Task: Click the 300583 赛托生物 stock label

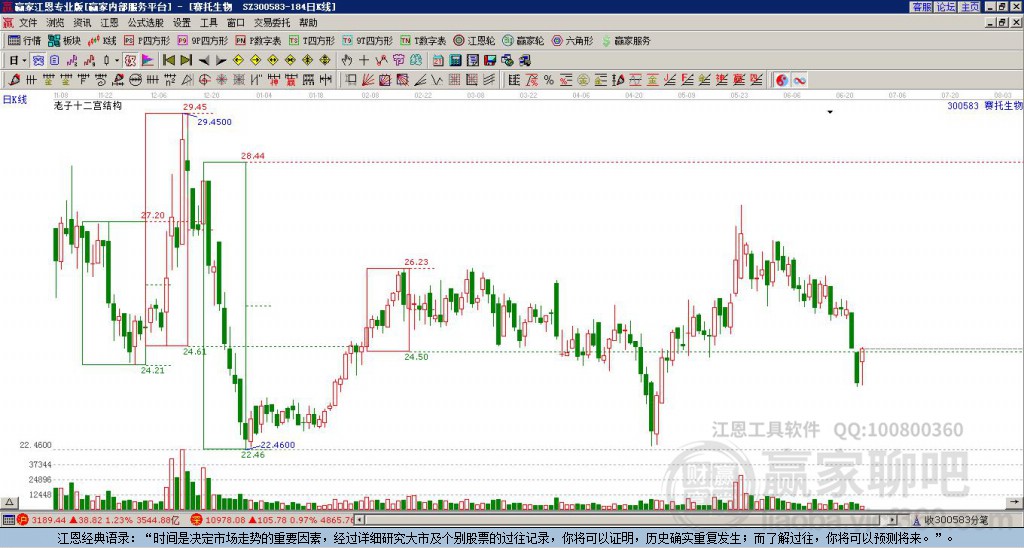Action: click(985, 105)
